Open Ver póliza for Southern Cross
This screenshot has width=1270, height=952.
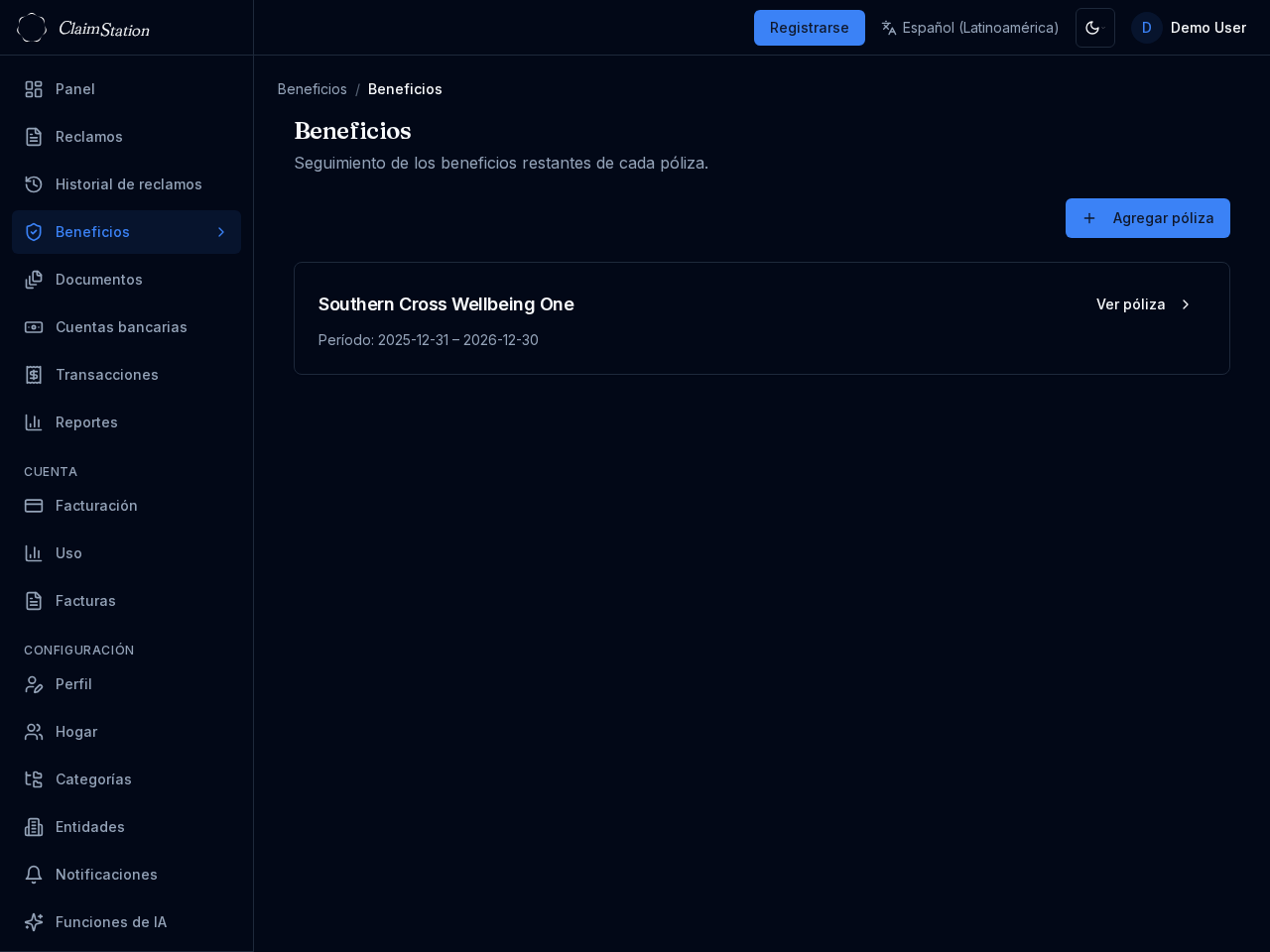1143,304
